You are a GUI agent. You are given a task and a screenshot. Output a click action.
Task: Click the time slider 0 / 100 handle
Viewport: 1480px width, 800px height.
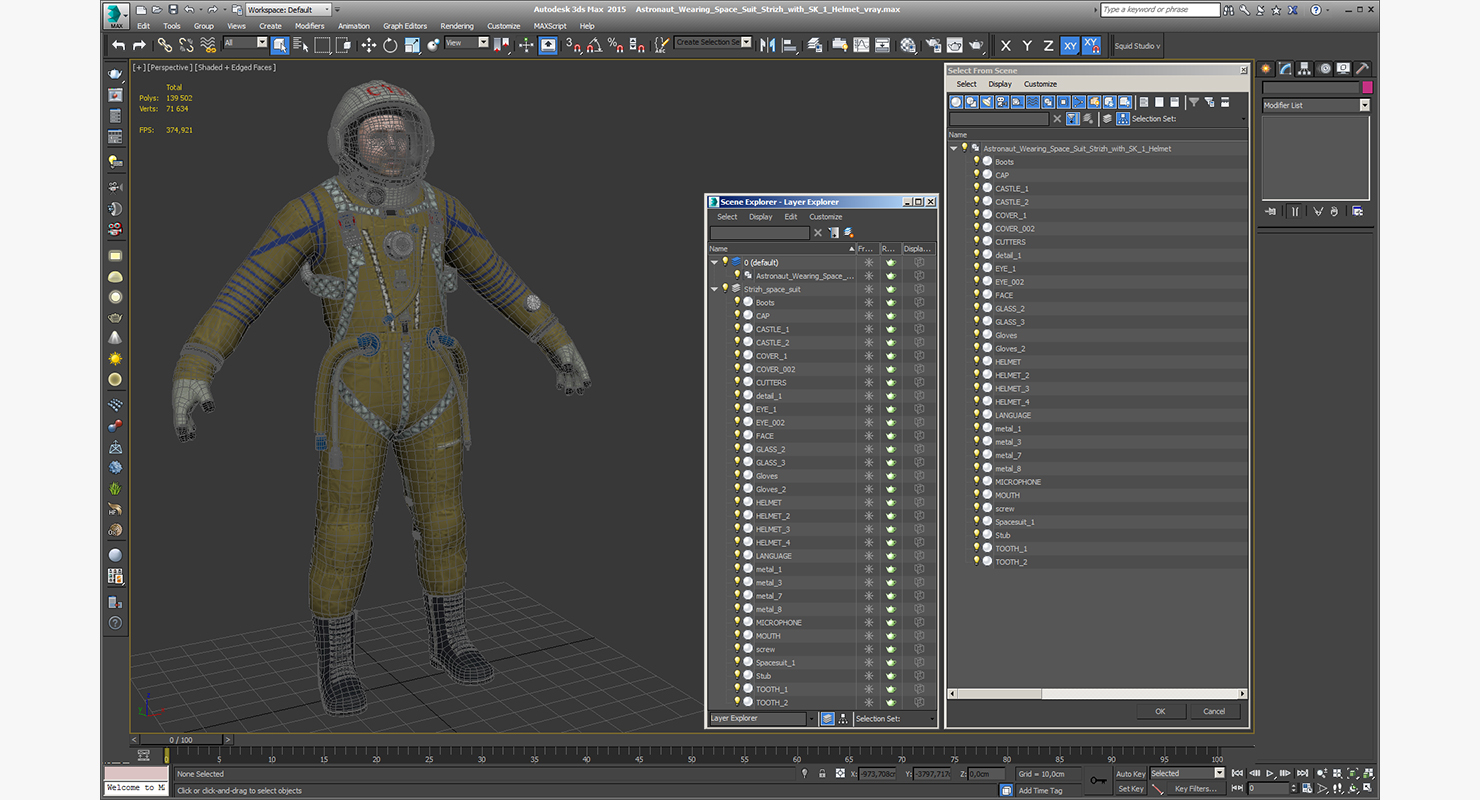[181, 740]
